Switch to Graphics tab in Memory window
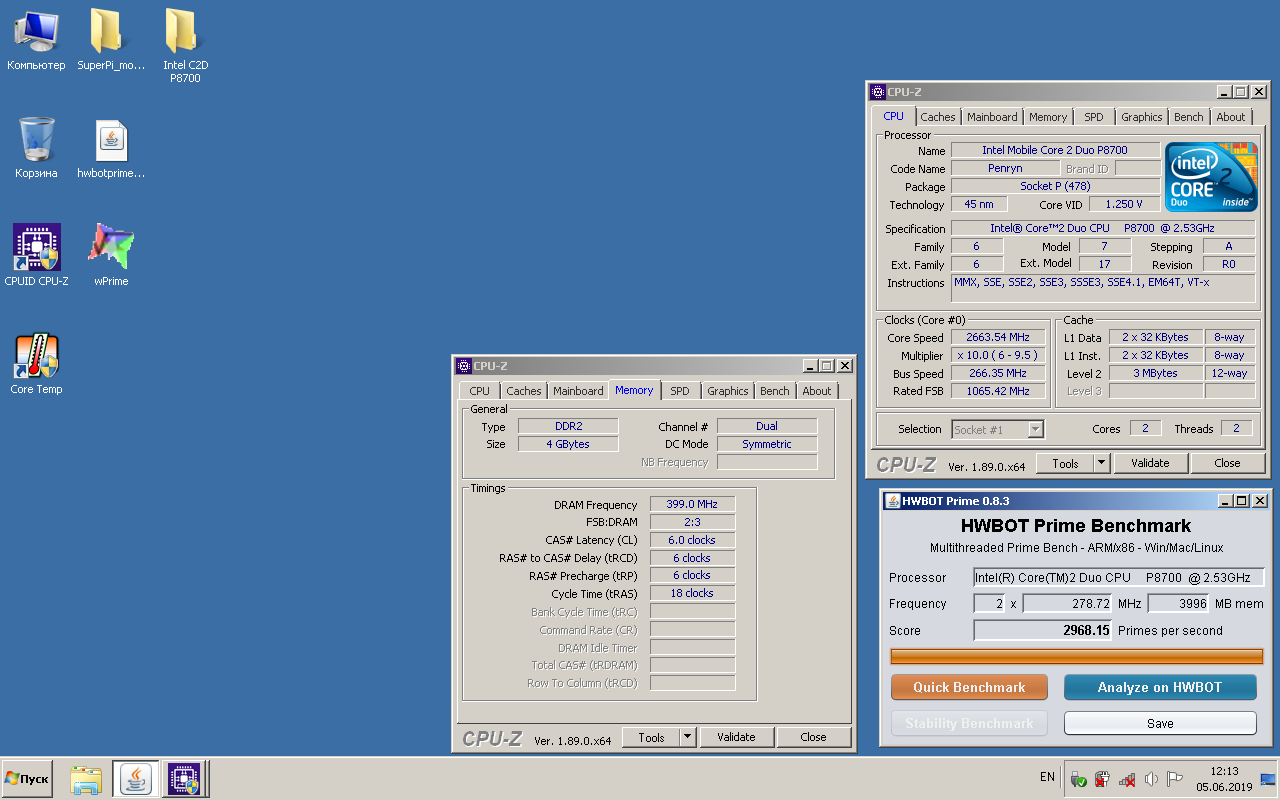Viewport: 1280px width, 800px height. click(728, 391)
